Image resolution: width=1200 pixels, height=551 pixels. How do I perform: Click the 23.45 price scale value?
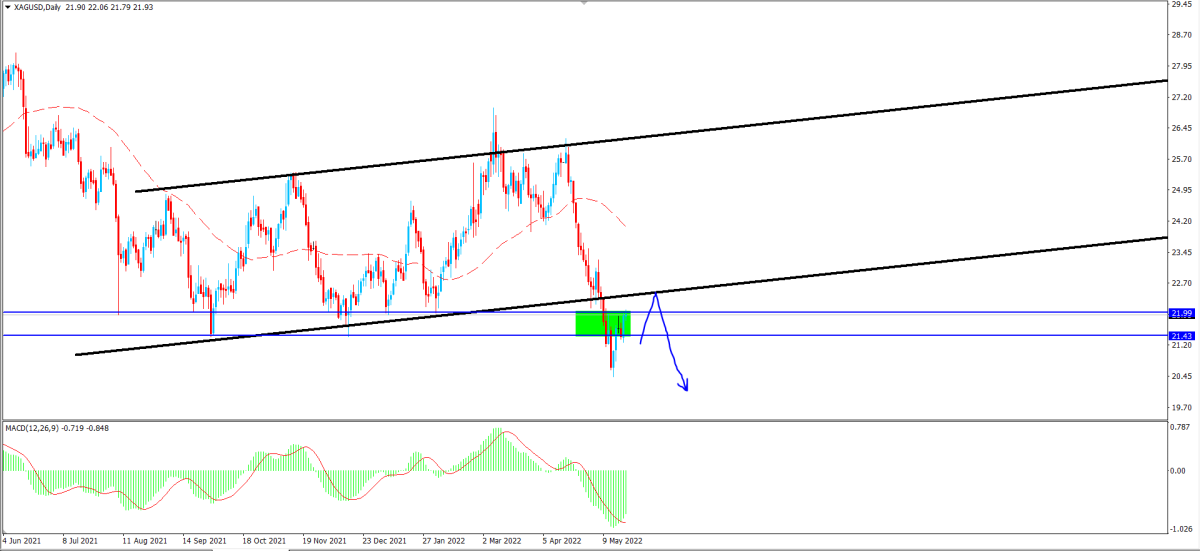[x=1181, y=252]
